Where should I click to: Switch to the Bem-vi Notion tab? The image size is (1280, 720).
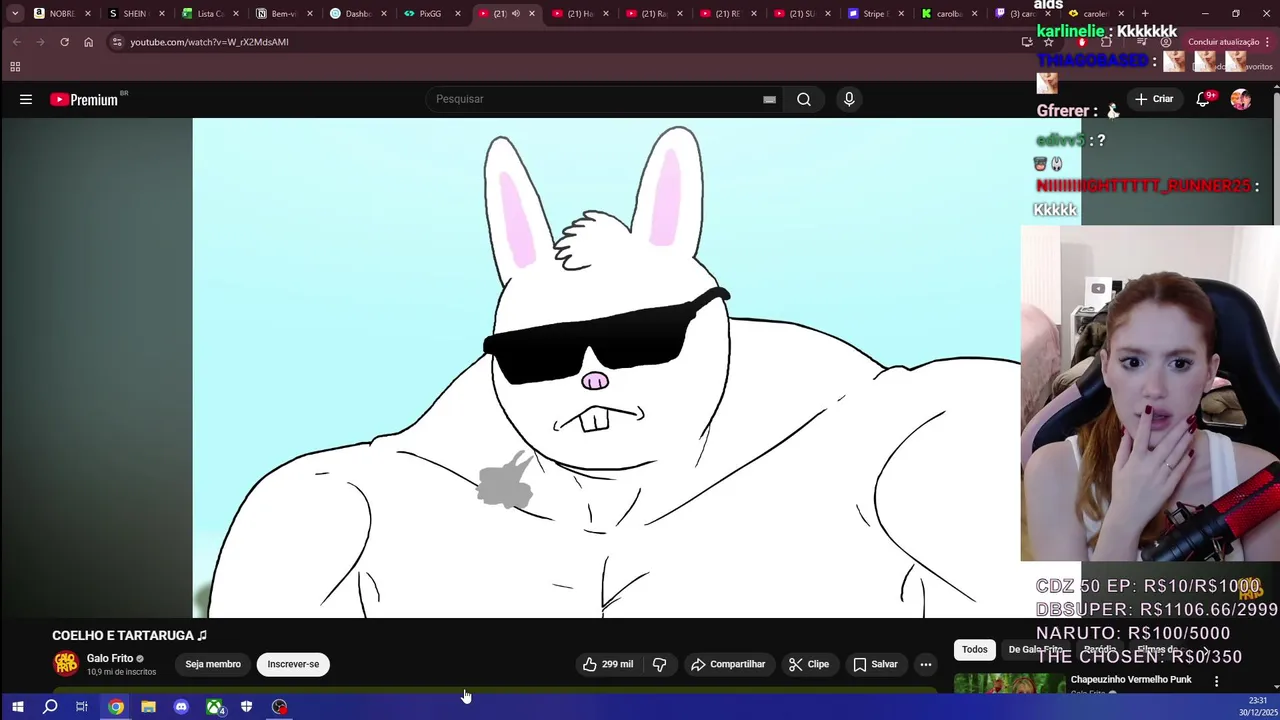coord(283,14)
